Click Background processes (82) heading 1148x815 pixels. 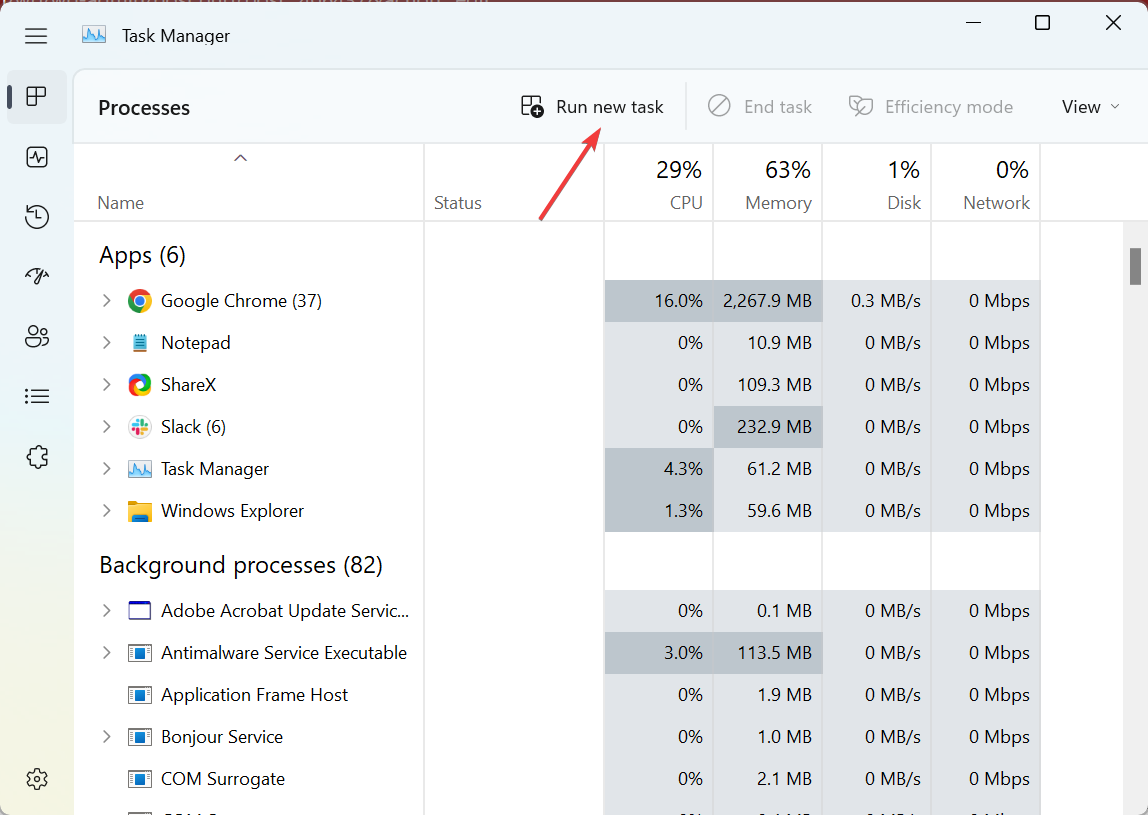241,565
